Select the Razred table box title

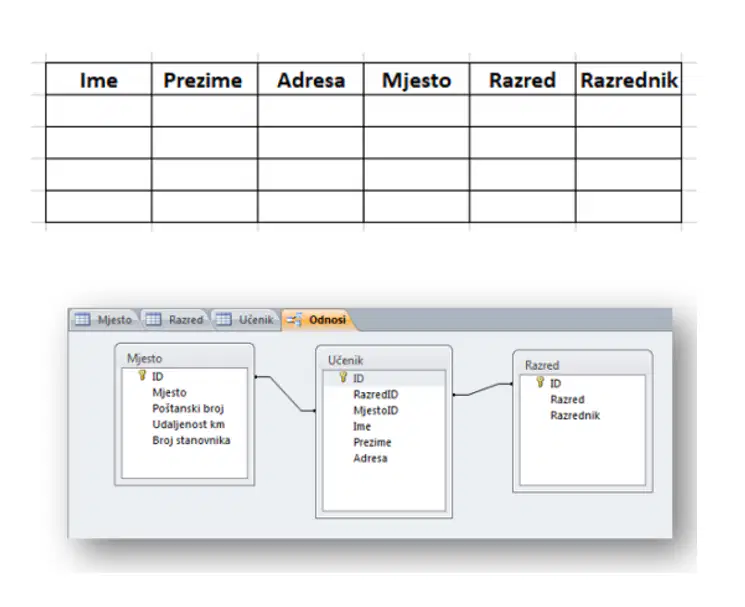542,365
